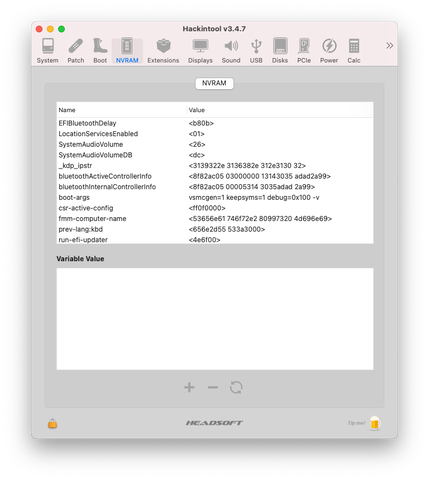Close the Hackintool window

click(x=39, y=29)
